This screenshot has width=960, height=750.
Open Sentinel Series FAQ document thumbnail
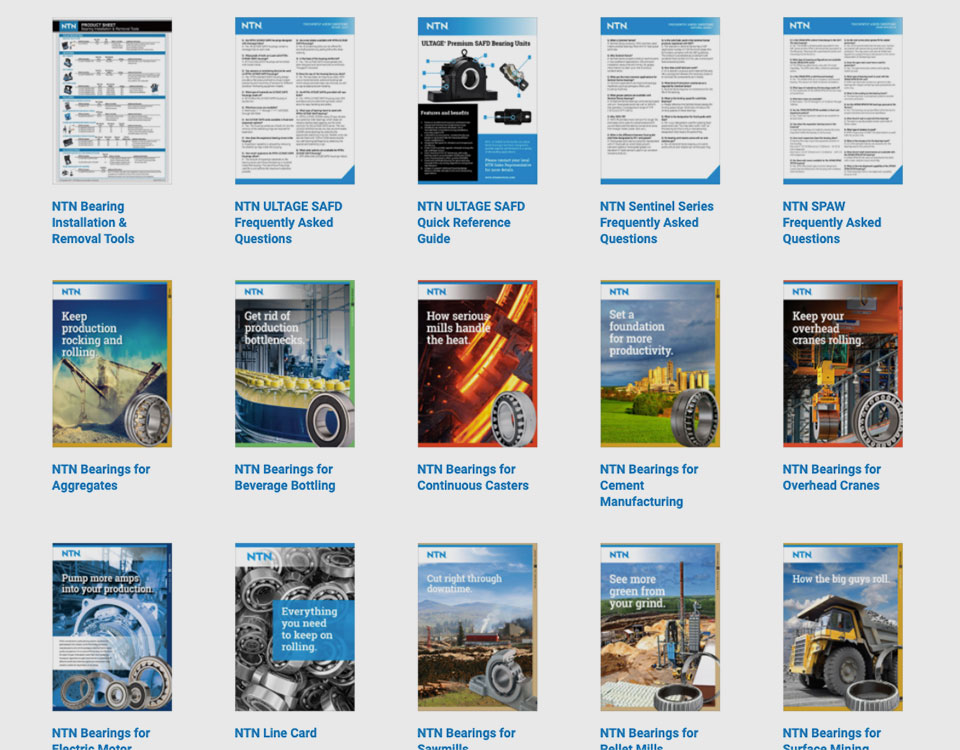[x=660, y=101]
